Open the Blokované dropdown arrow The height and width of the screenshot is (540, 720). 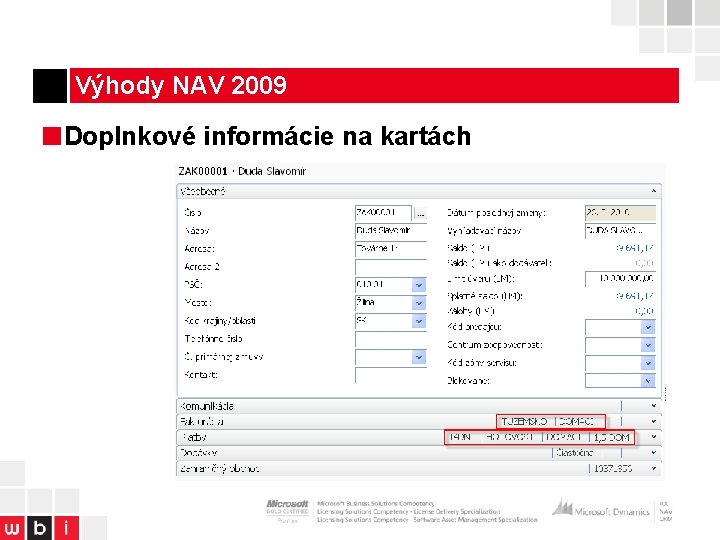[x=648, y=381]
